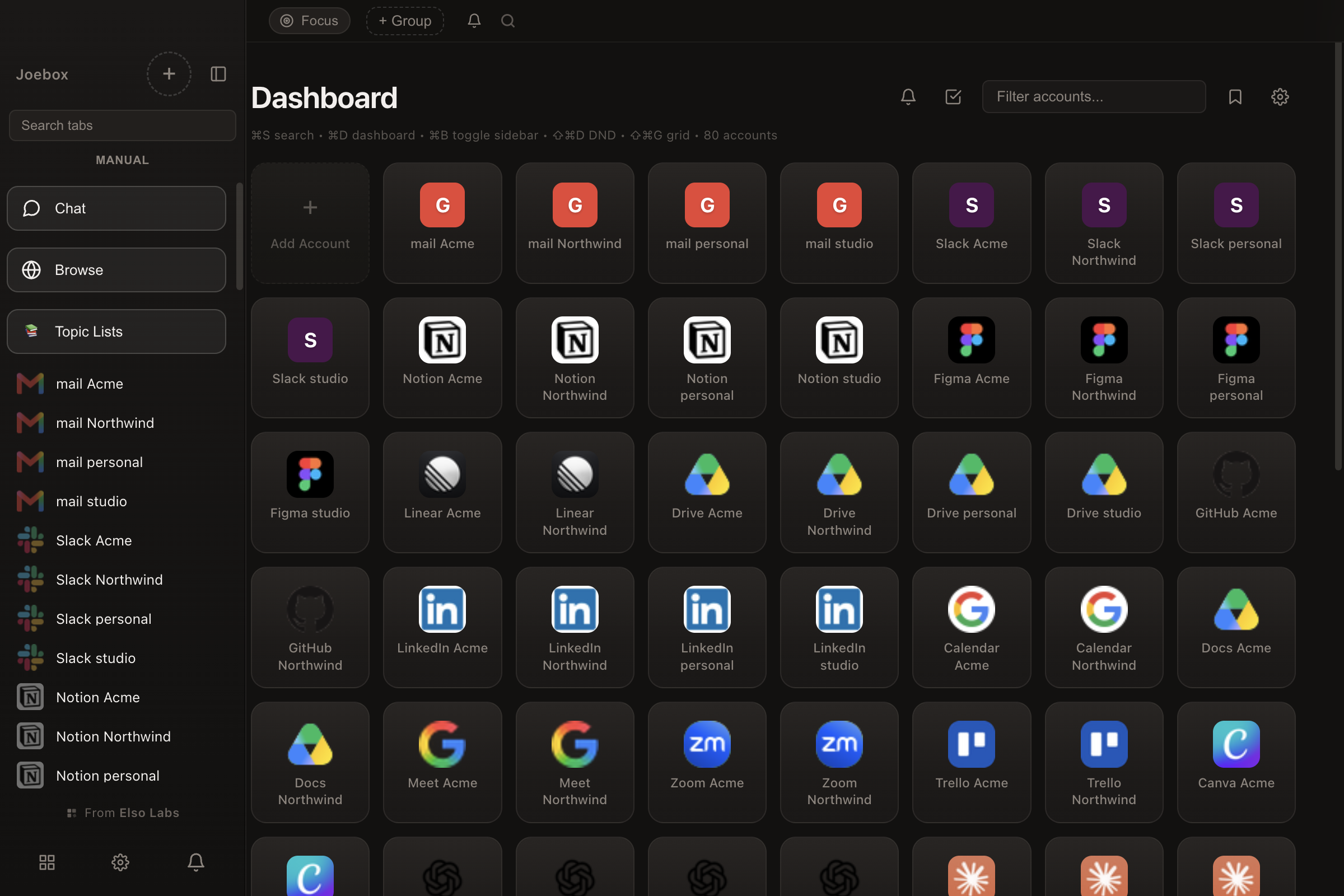Click the bookmark icon in Dashboard header

(1235, 96)
